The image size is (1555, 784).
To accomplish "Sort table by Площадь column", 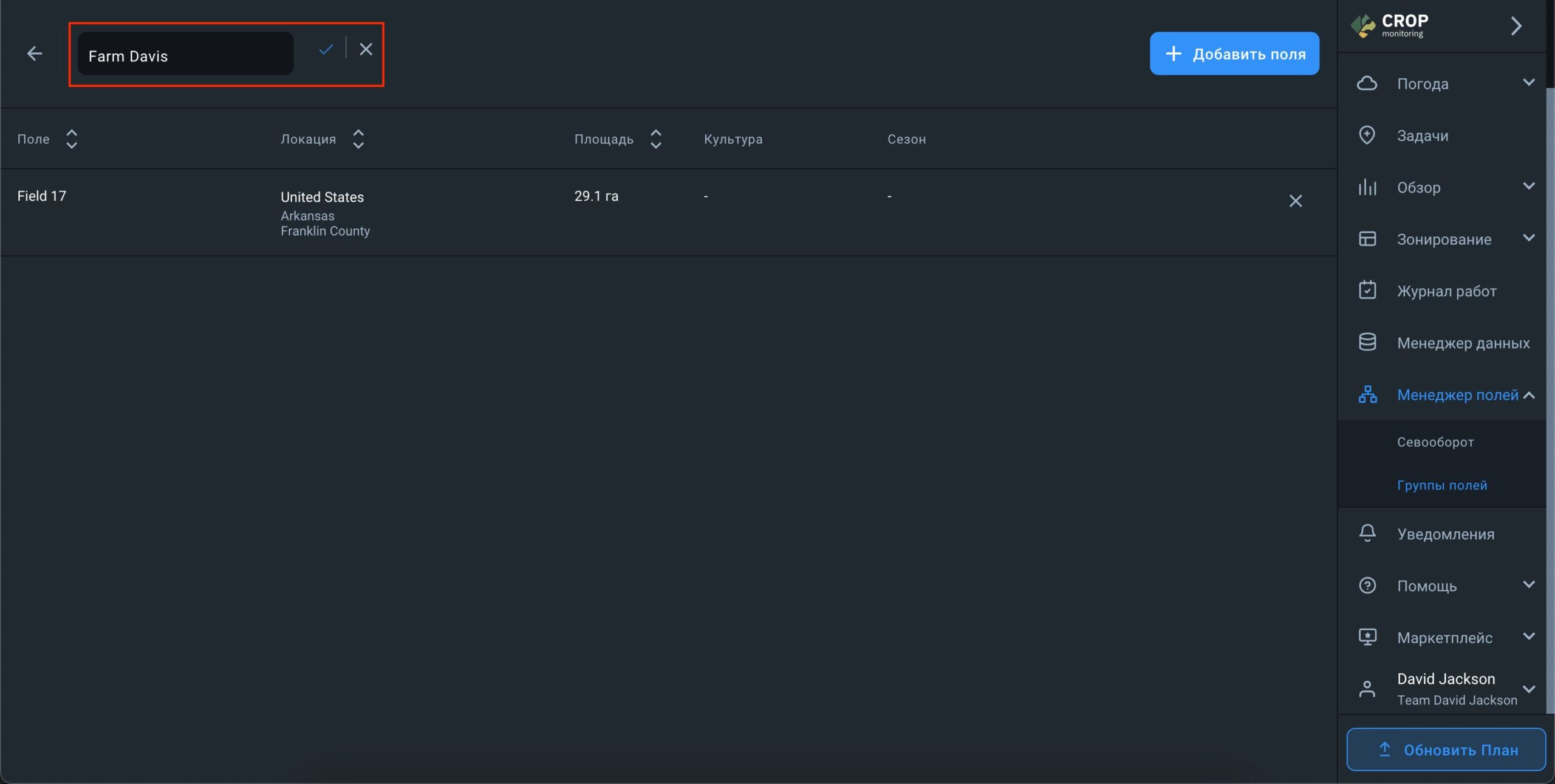I will (x=655, y=139).
